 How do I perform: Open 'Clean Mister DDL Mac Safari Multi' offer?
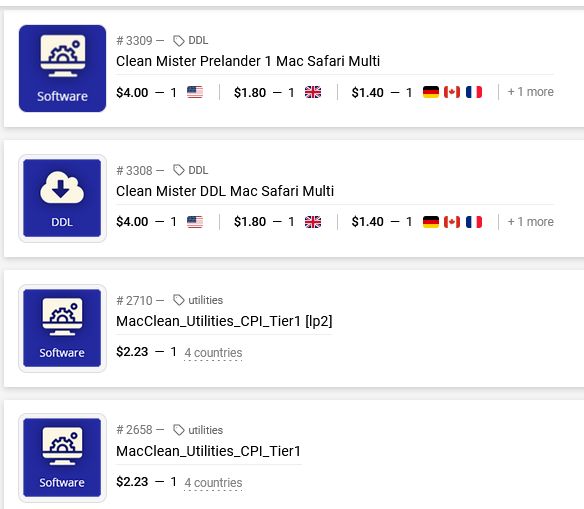click(x=225, y=191)
